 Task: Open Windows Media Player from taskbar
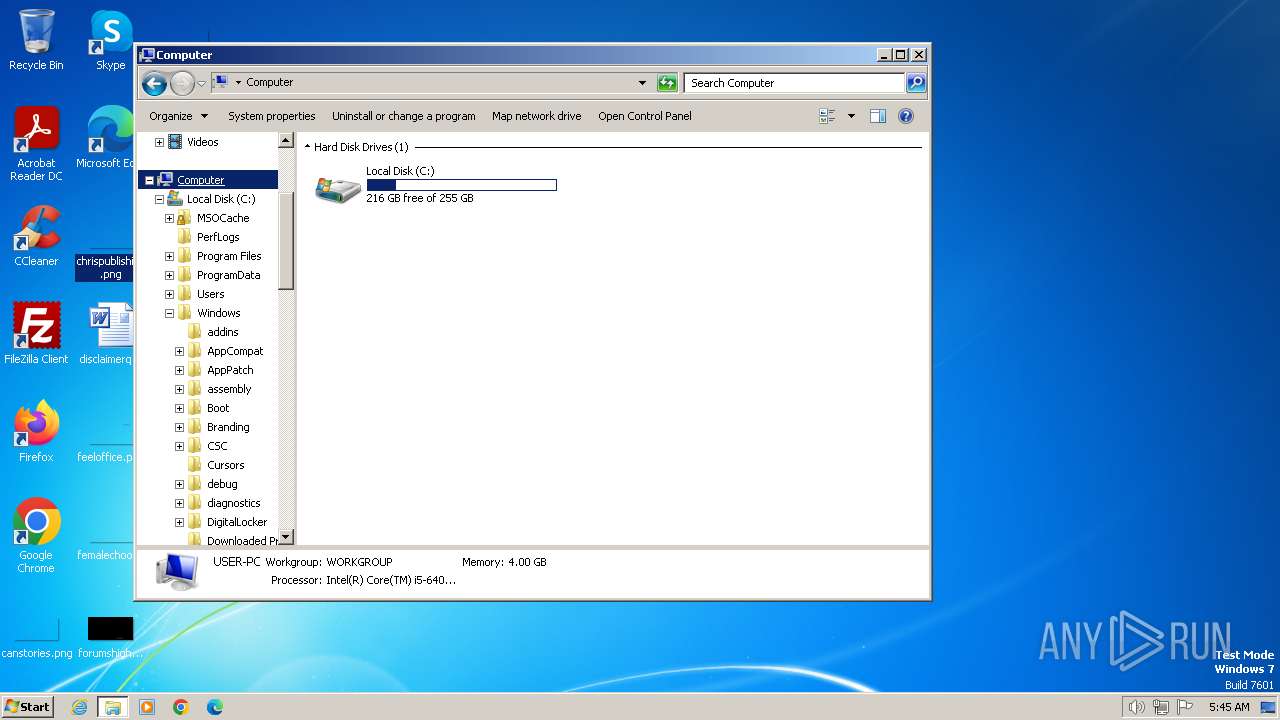(147, 707)
